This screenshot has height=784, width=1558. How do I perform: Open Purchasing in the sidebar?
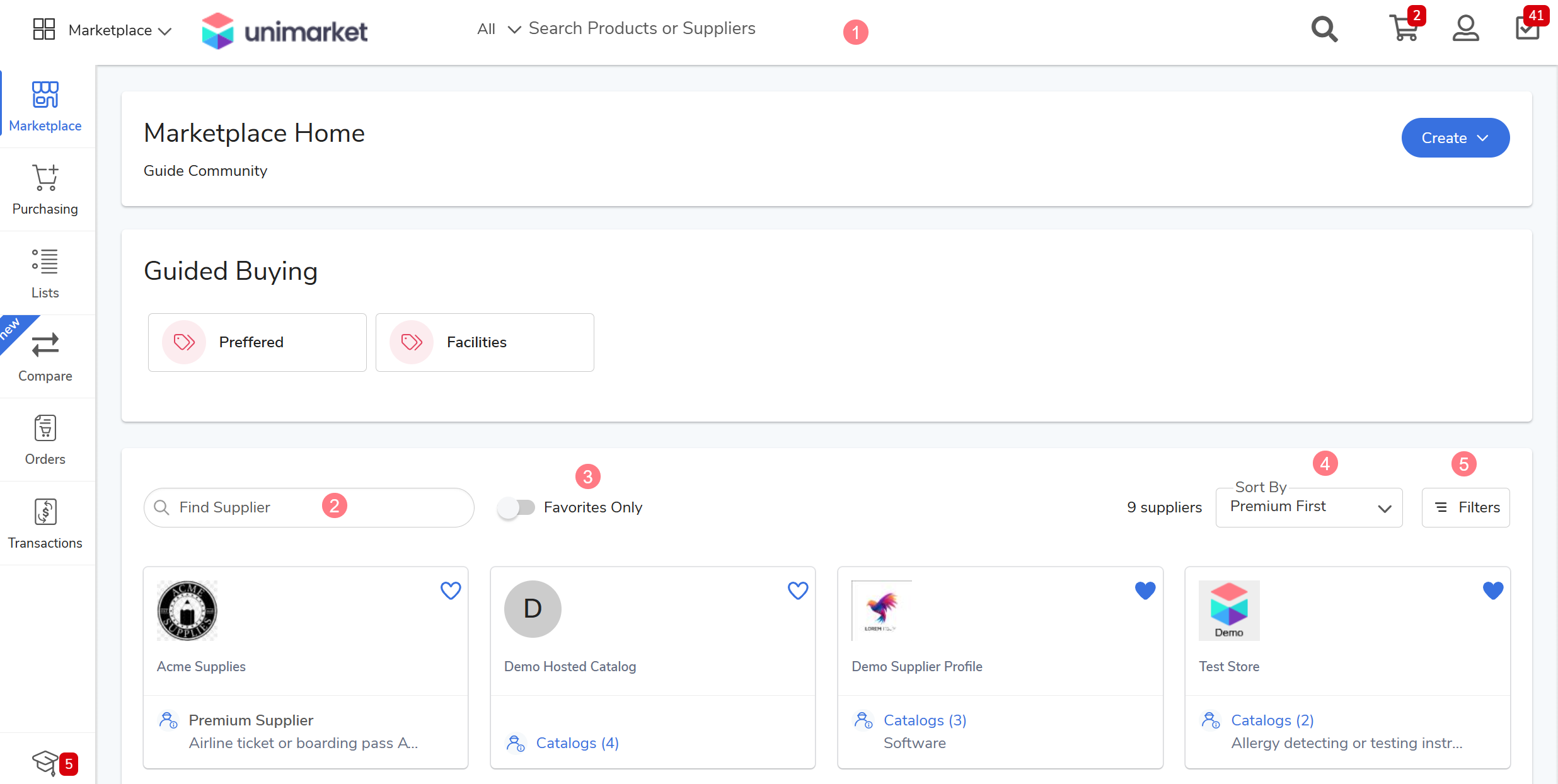(x=45, y=190)
